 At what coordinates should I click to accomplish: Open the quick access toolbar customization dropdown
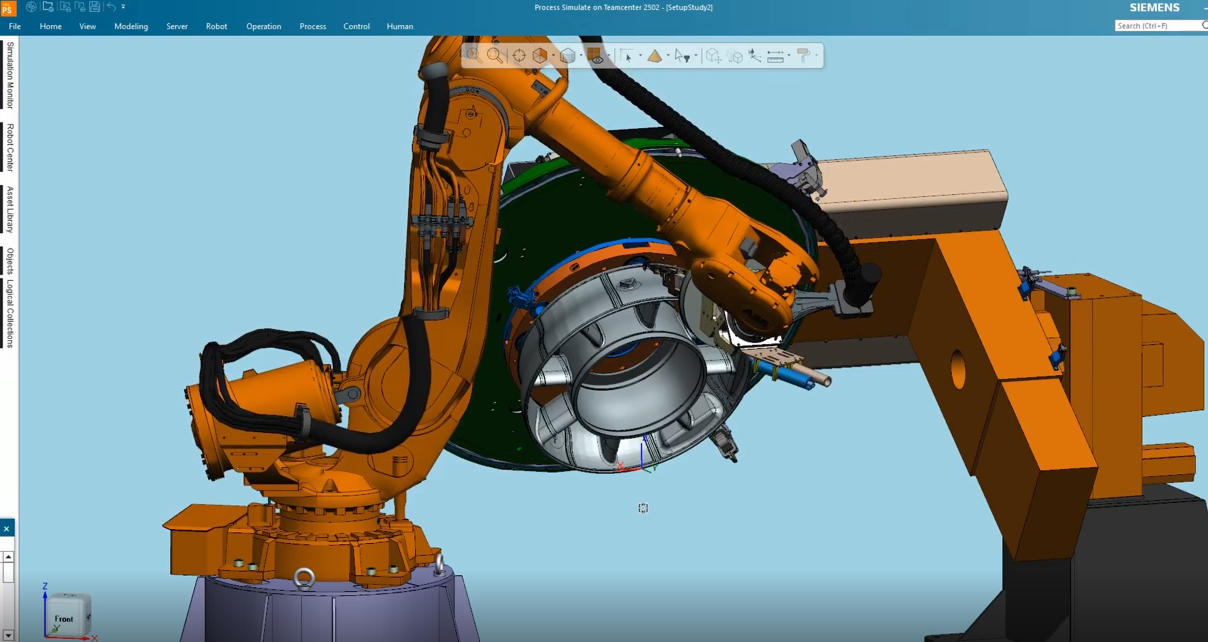click(x=123, y=8)
